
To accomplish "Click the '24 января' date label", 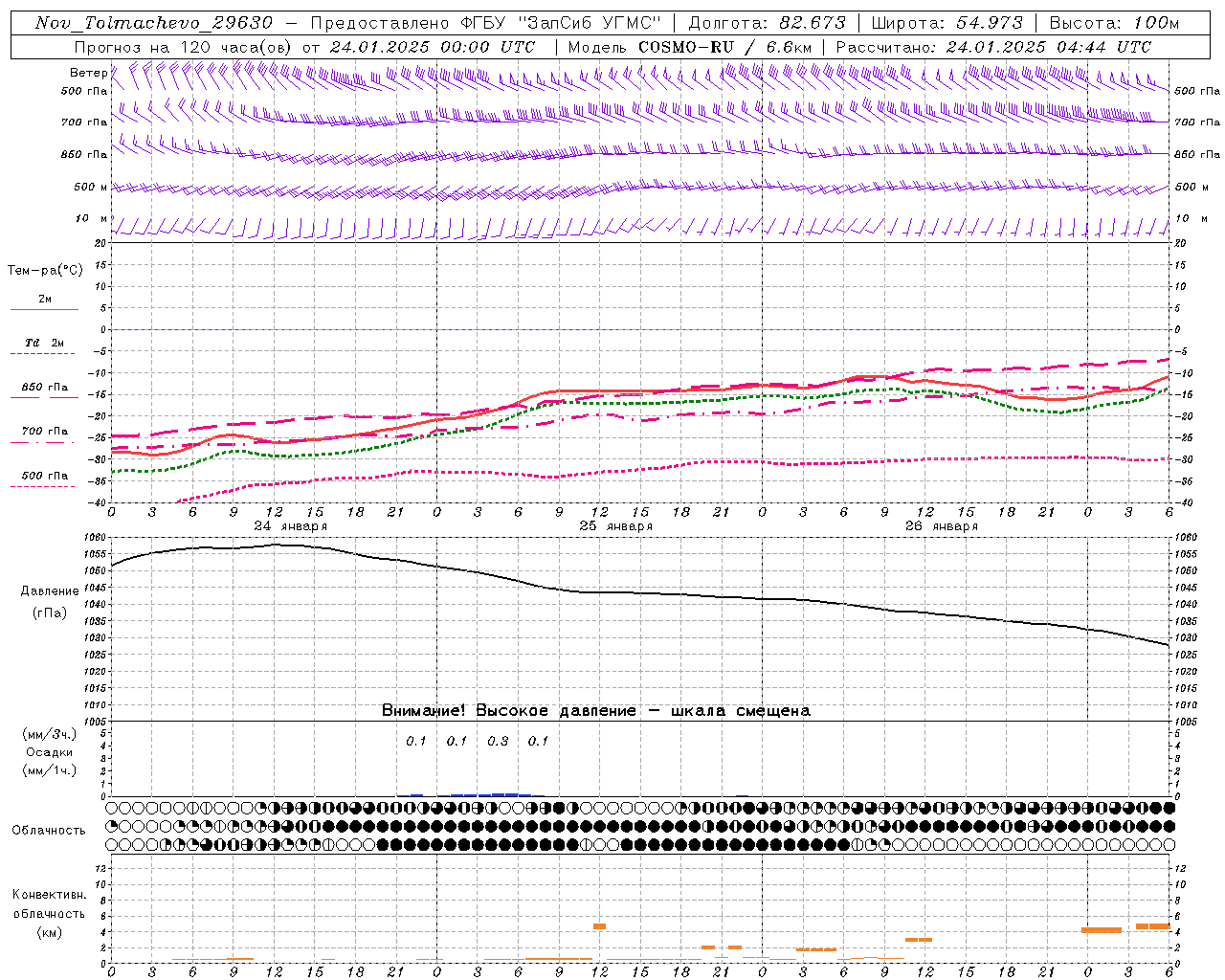I will click(x=290, y=526).
